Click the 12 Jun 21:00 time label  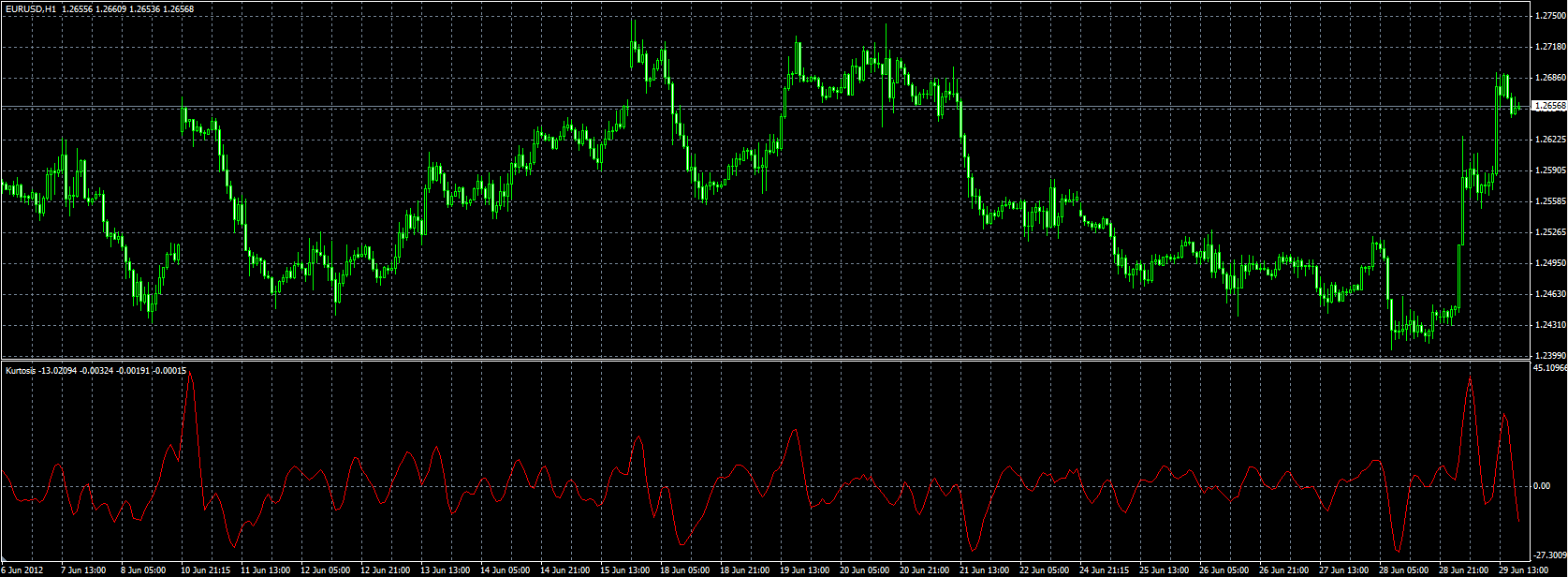coord(385,570)
